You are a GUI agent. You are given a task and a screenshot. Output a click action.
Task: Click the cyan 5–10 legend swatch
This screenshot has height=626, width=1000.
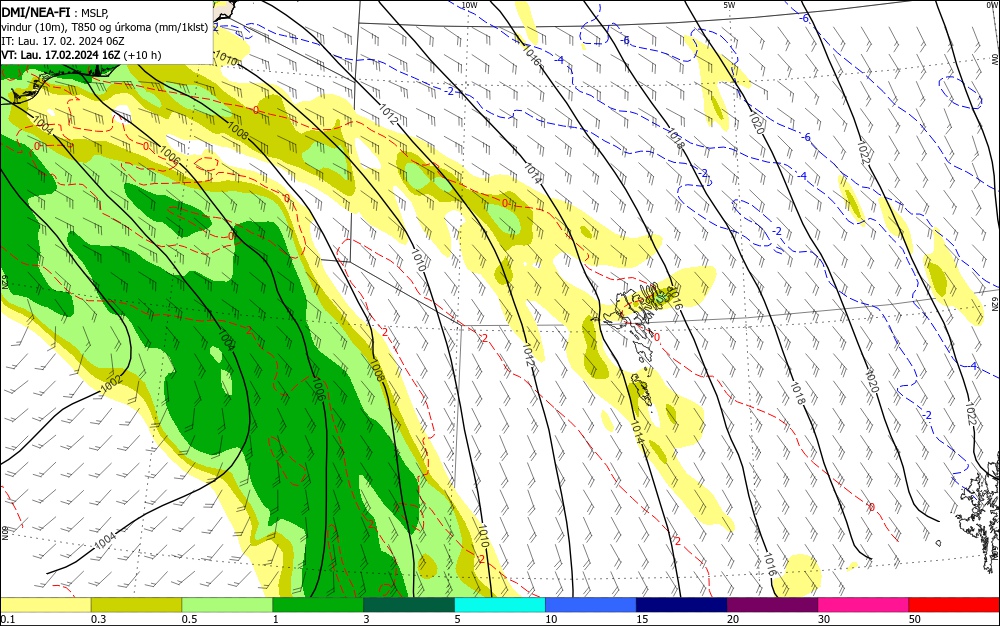[499, 605]
